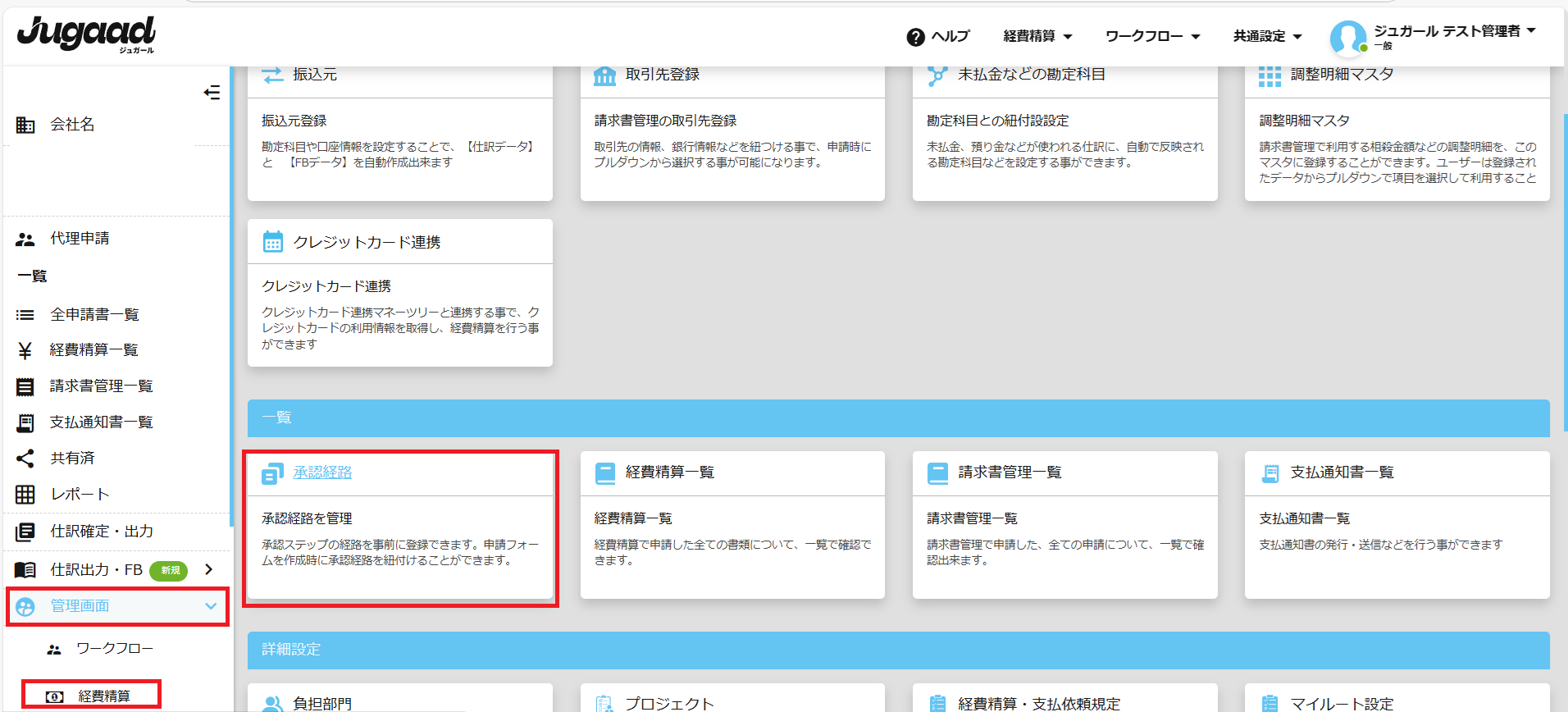Open the ワークフロー dropdown in top bar
Screen dimensions: 1568x712
pyautogui.click(x=1152, y=36)
